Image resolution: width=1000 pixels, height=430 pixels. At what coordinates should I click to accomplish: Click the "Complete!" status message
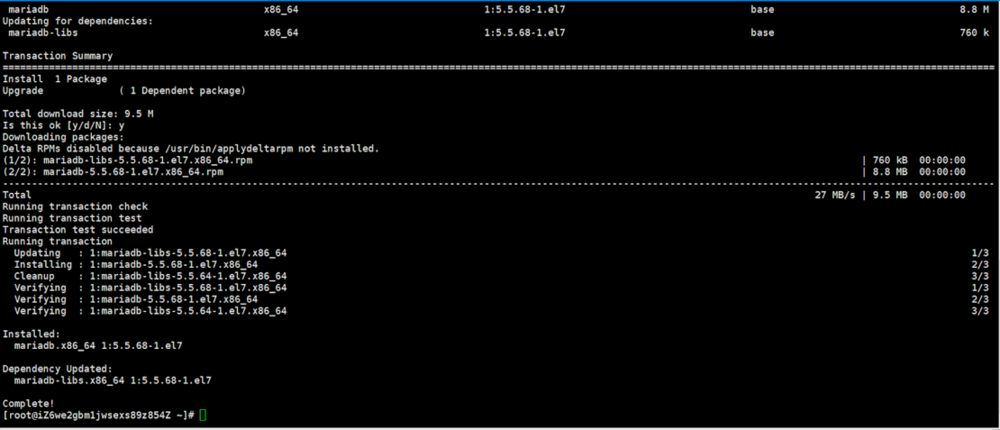[27, 403]
